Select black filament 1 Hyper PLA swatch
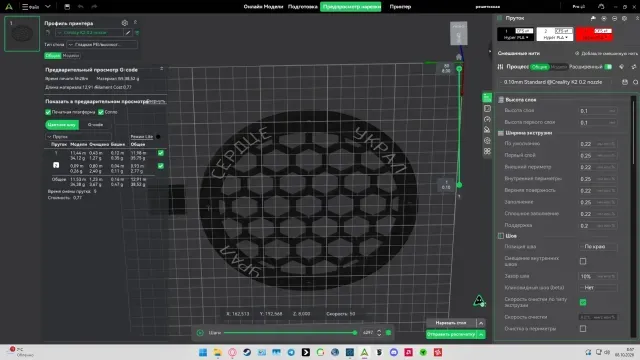Screen dimensions: 640x360 click(516, 34)
